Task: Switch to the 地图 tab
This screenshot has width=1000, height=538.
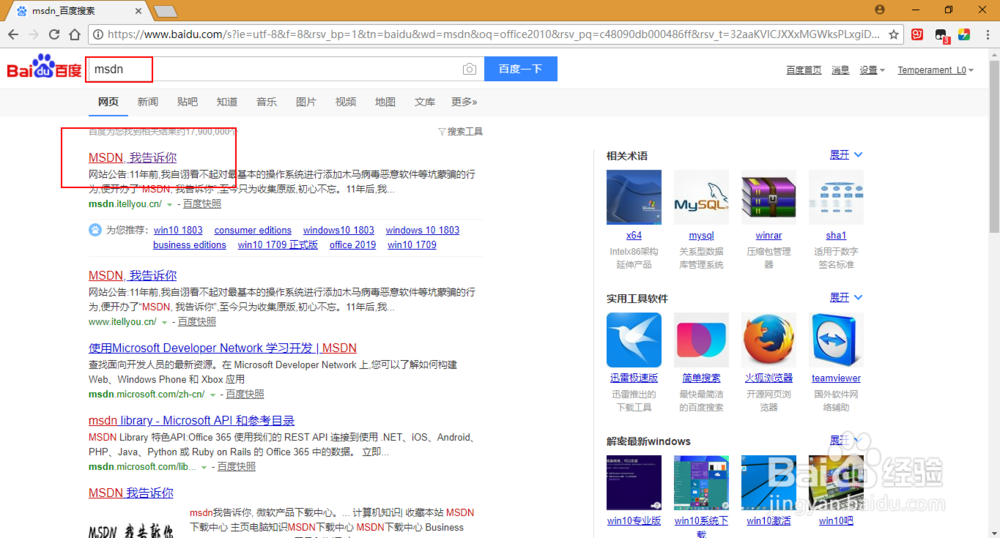Action: click(385, 102)
